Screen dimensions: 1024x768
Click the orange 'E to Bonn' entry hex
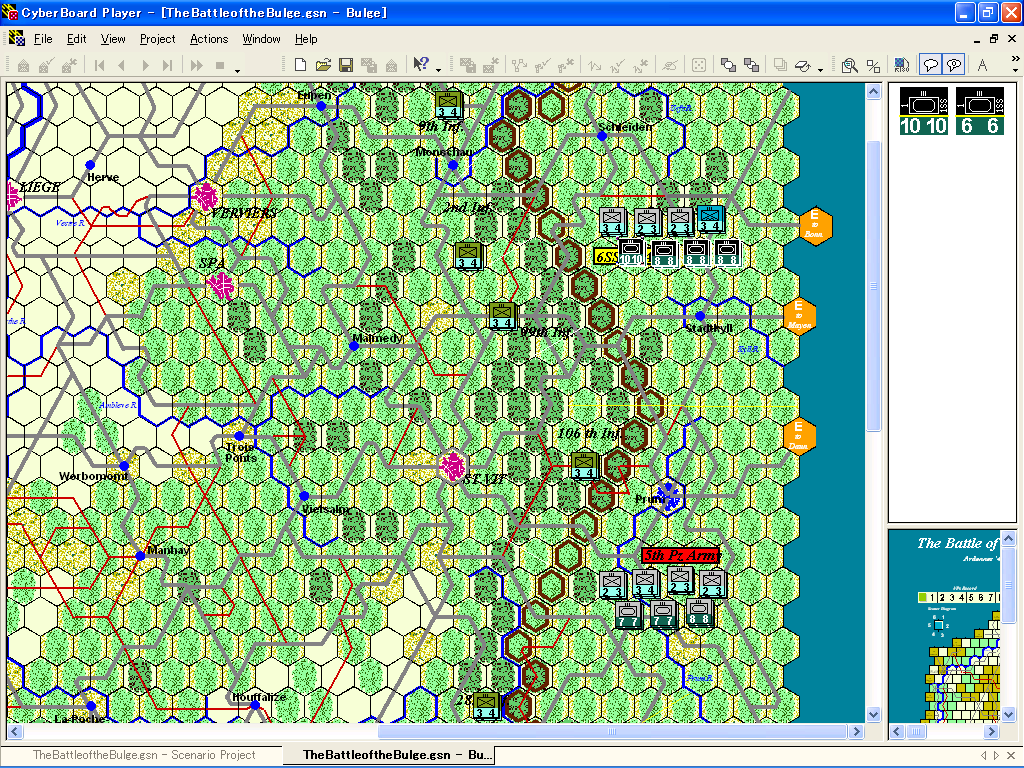tap(815, 225)
